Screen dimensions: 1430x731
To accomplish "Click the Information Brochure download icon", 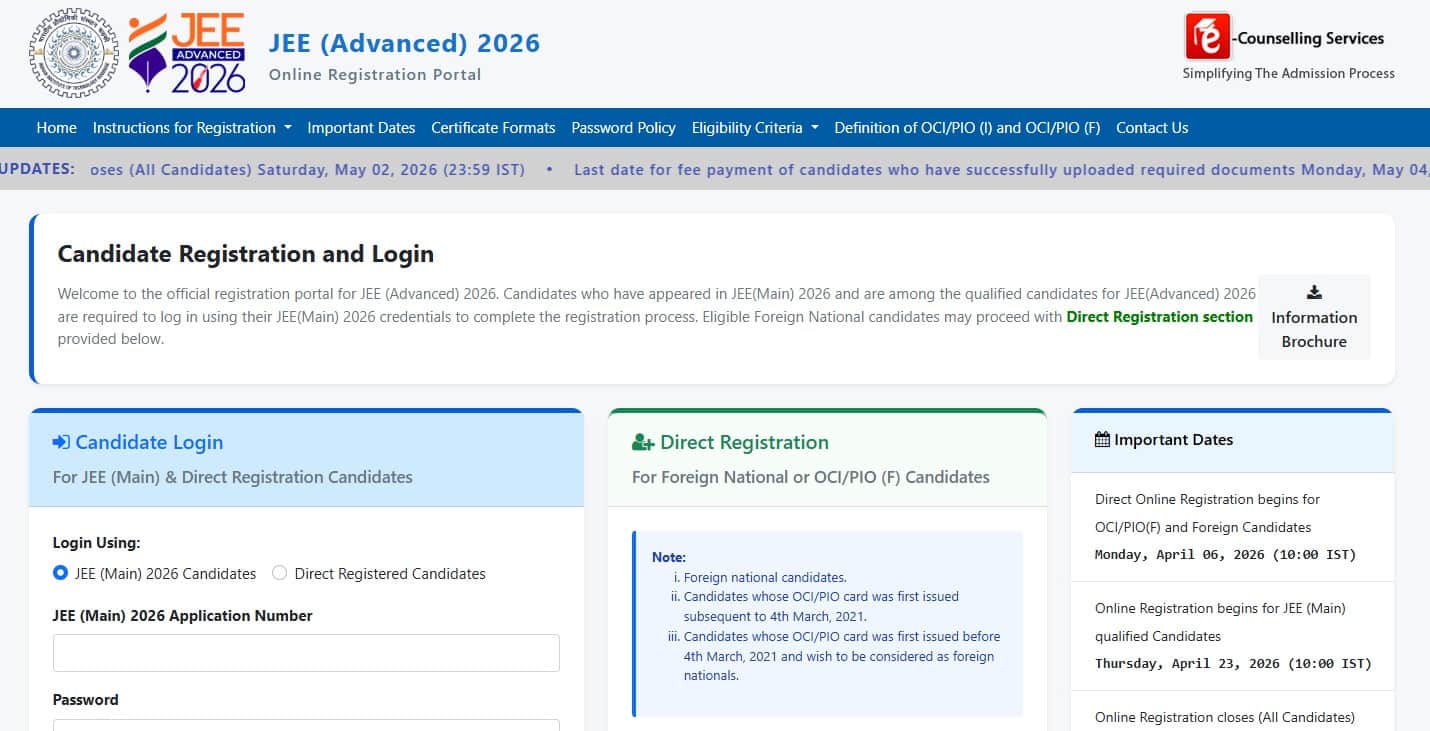I will [x=1313, y=293].
